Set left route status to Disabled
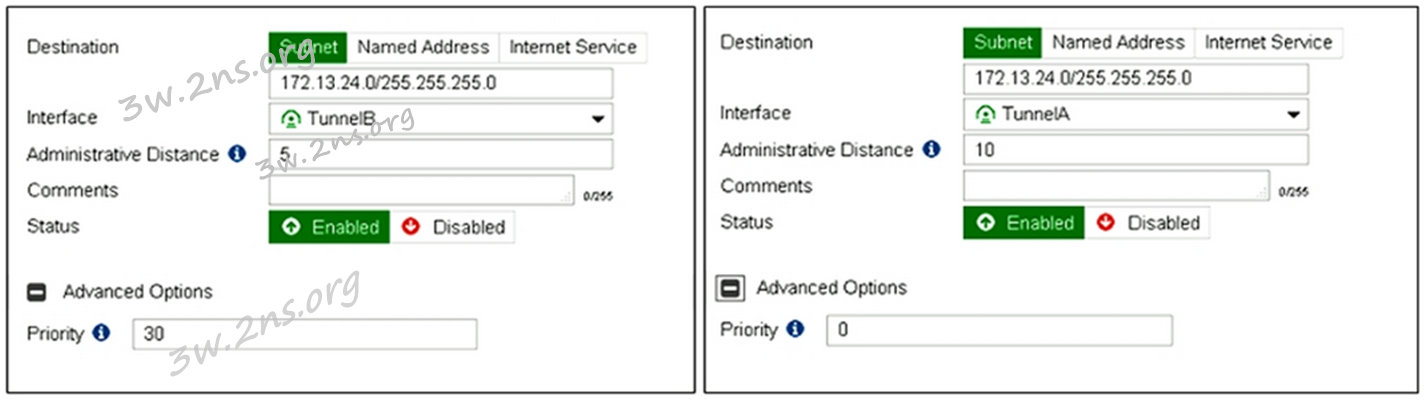1425x400 pixels. [x=453, y=227]
